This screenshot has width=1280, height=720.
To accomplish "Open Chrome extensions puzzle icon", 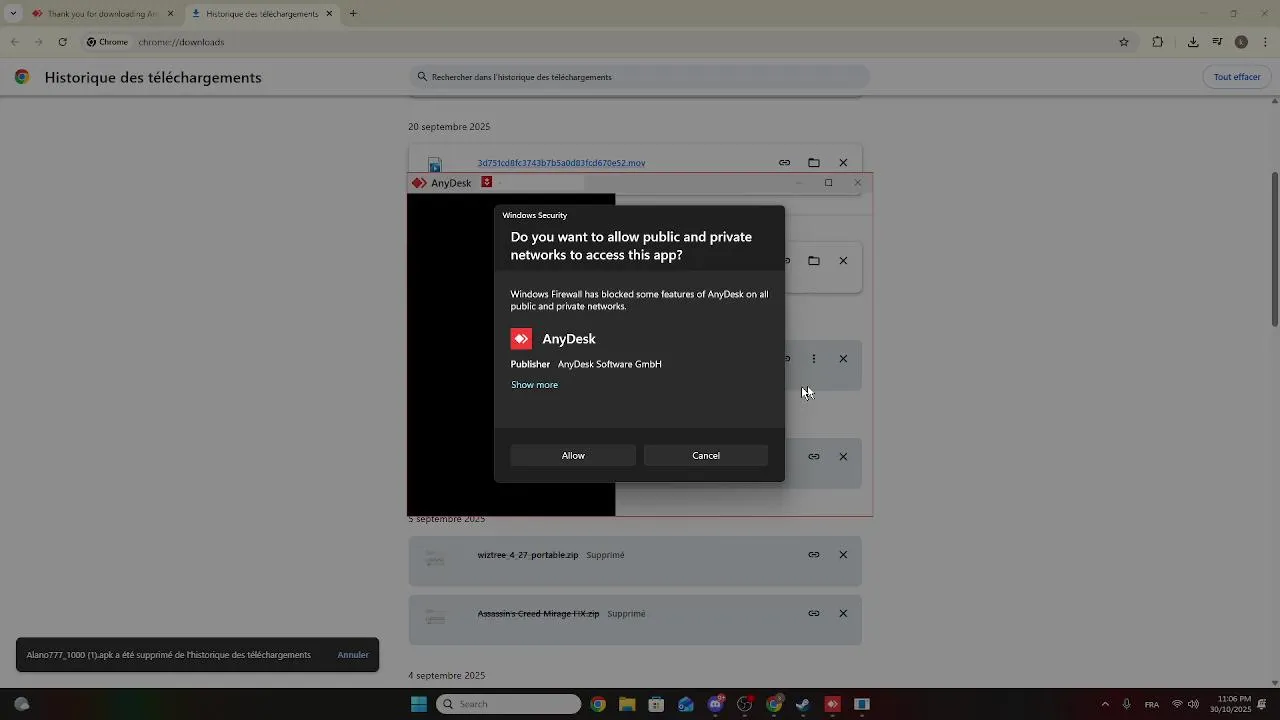I will point(1158,42).
